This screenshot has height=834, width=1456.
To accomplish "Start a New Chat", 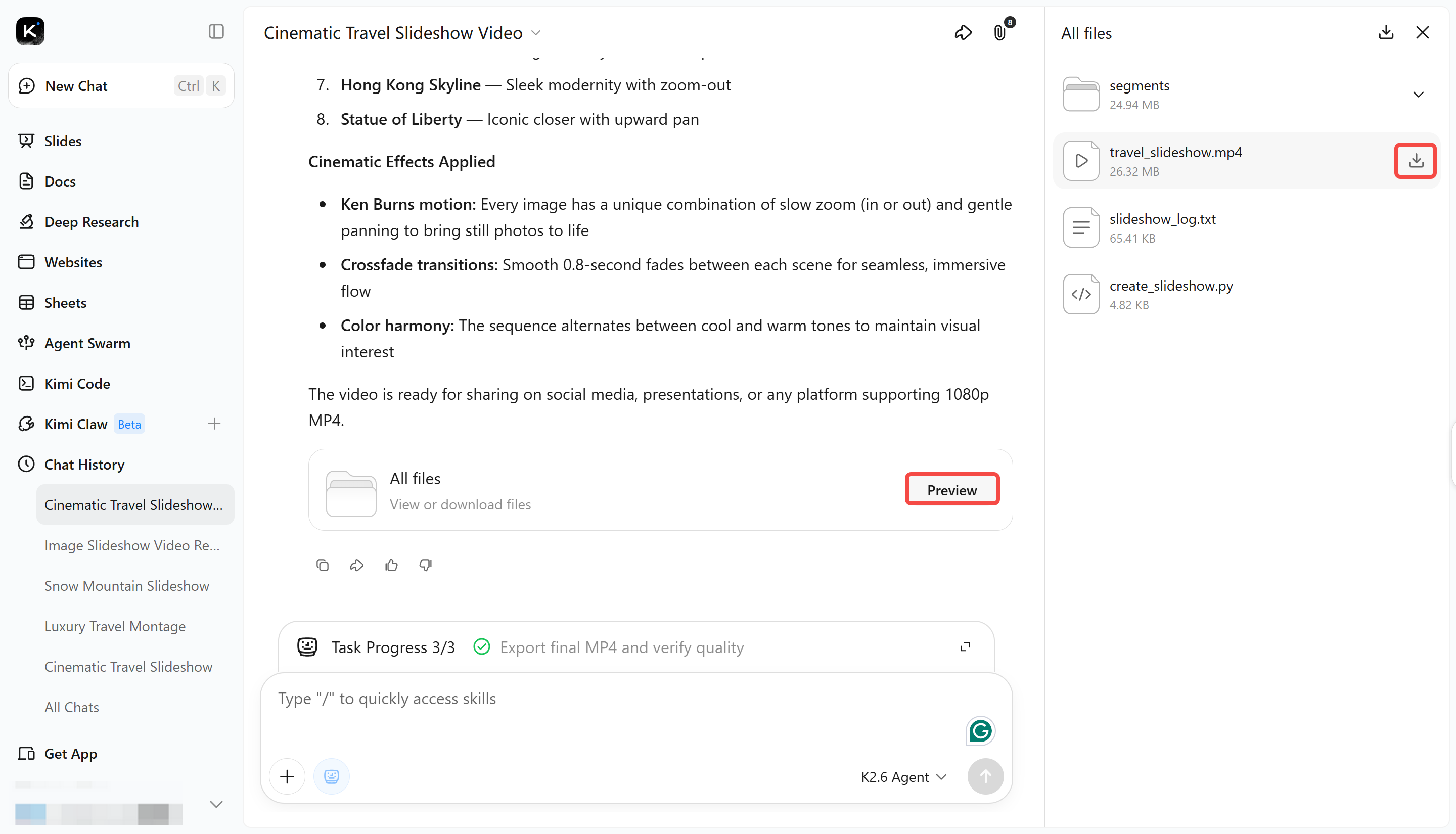I will click(121, 86).
